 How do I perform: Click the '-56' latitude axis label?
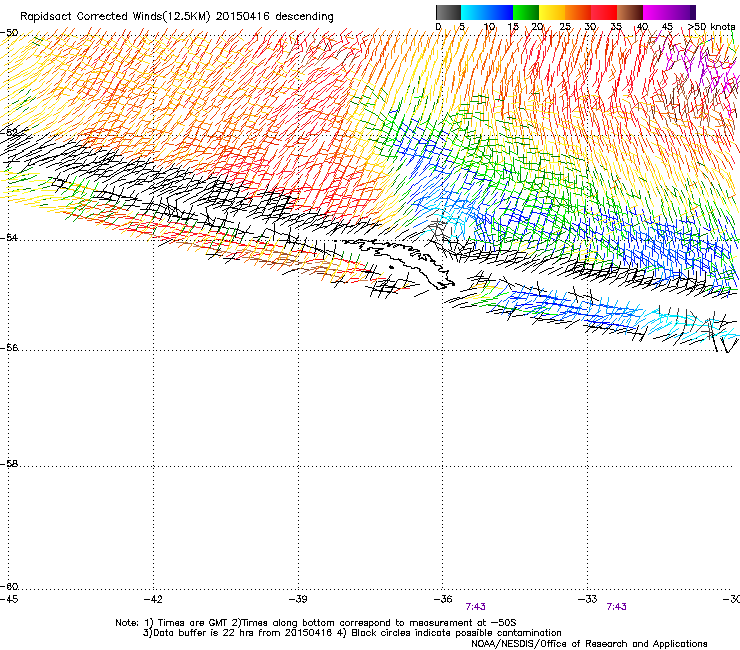[x=9, y=348]
